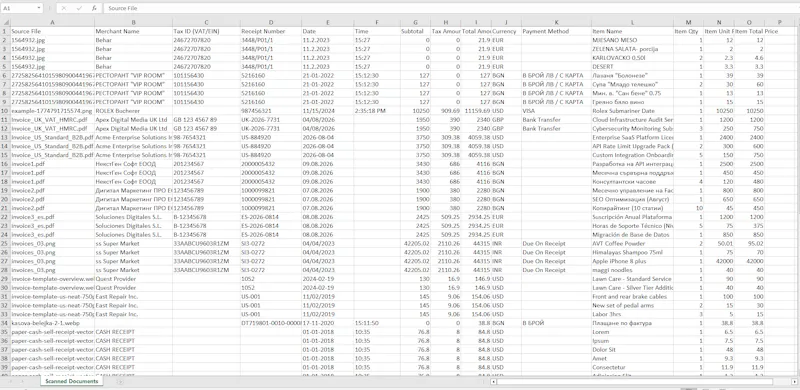Click the horizontal scrollbar track
Viewport: 800px width, 390px height.
tap(644, 381)
